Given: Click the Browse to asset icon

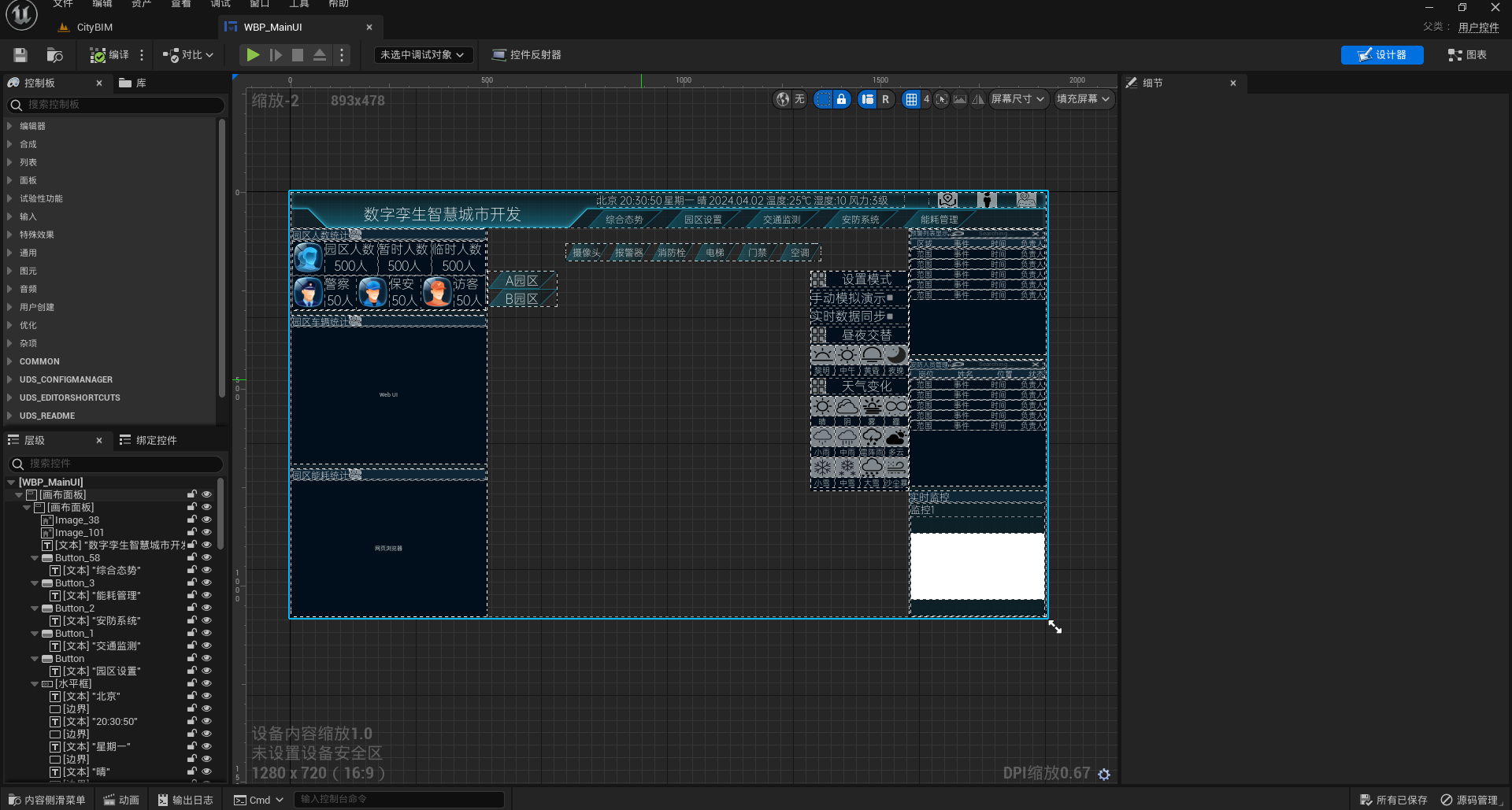Looking at the screenshot, I should coord(54,55).
